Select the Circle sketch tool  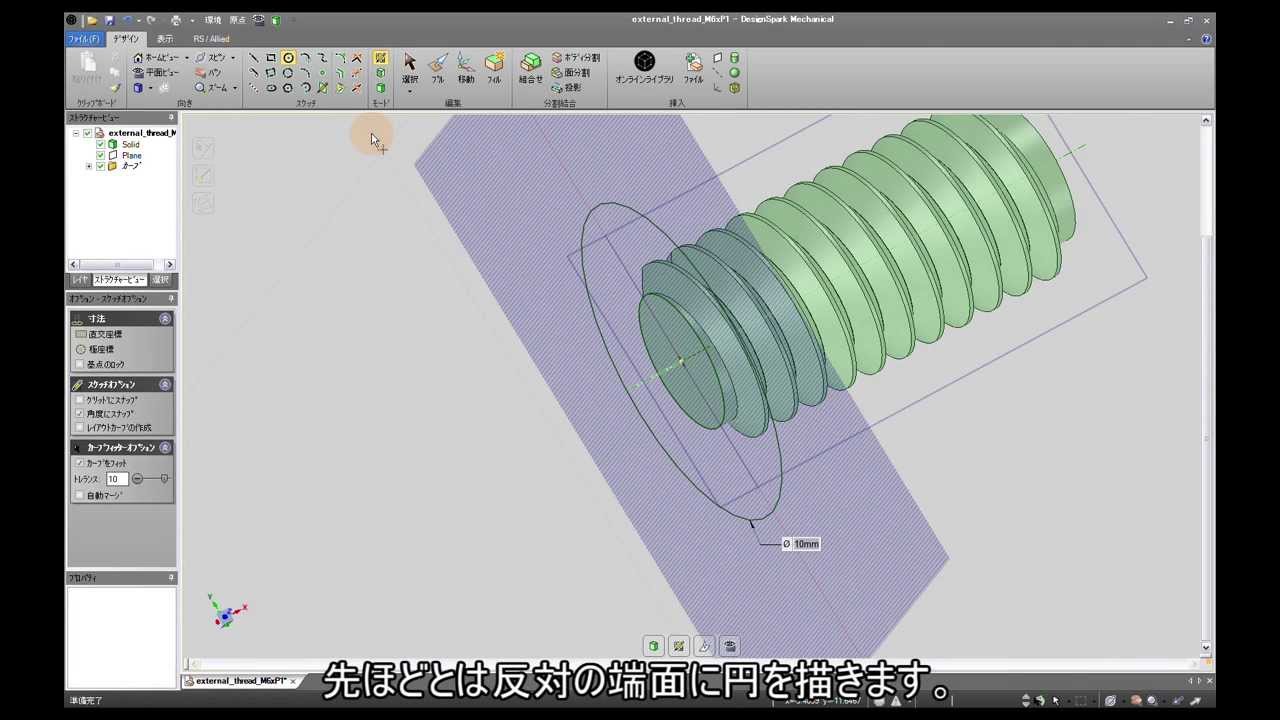coord(288,58)
